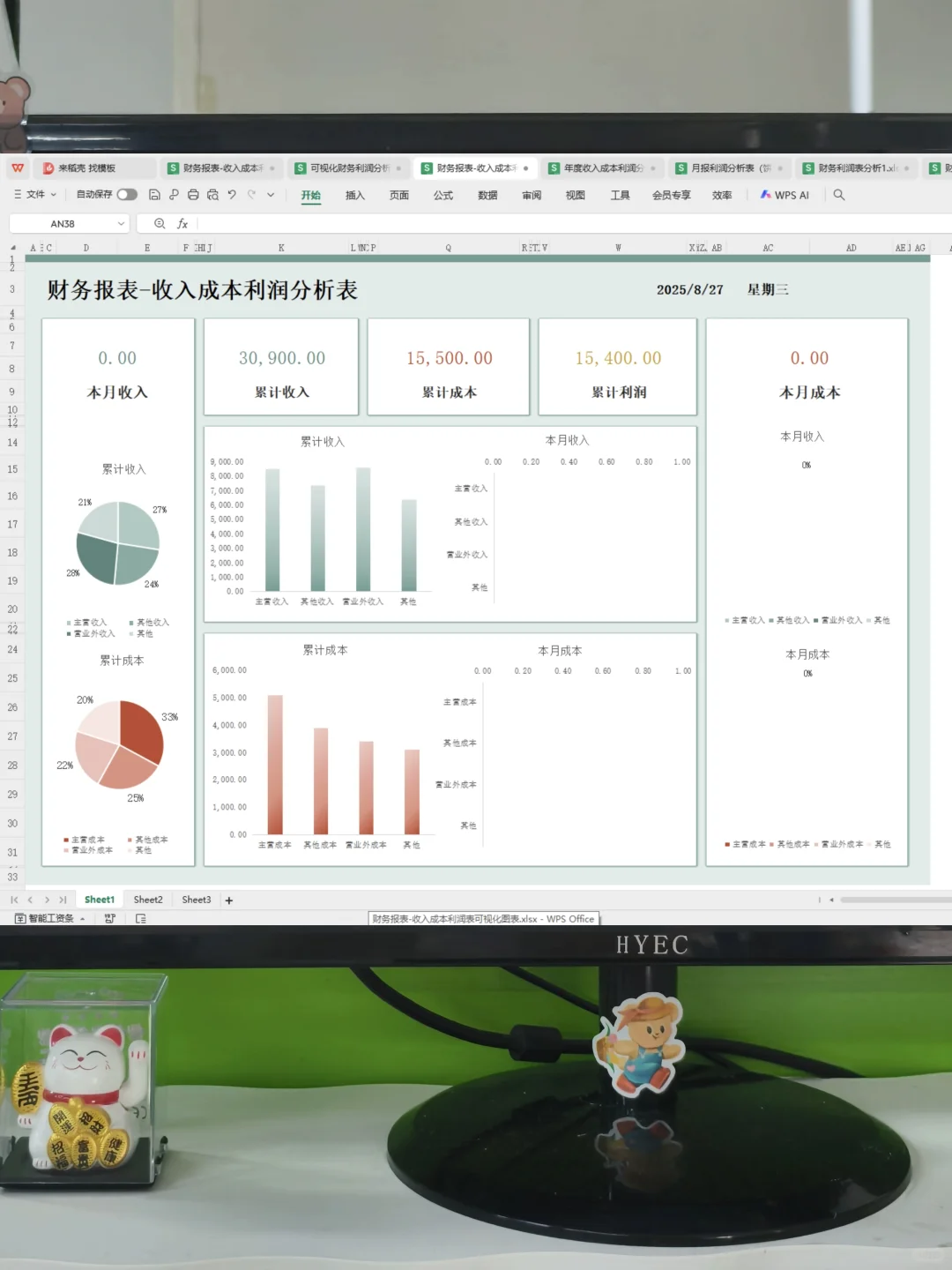The width and height of the screenshot is (952, 1270).
Task: Switch to the 插入 ribbon tab
Action: coord(354,195)
